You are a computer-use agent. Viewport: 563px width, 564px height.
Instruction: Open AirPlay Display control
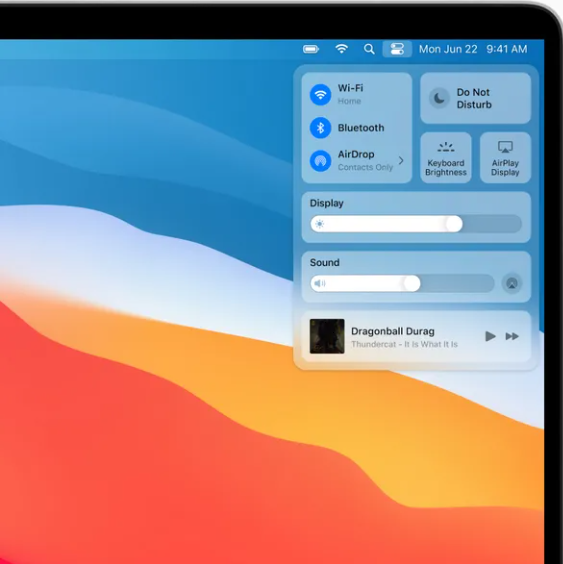pyautogui.click(x=505, y=158)
